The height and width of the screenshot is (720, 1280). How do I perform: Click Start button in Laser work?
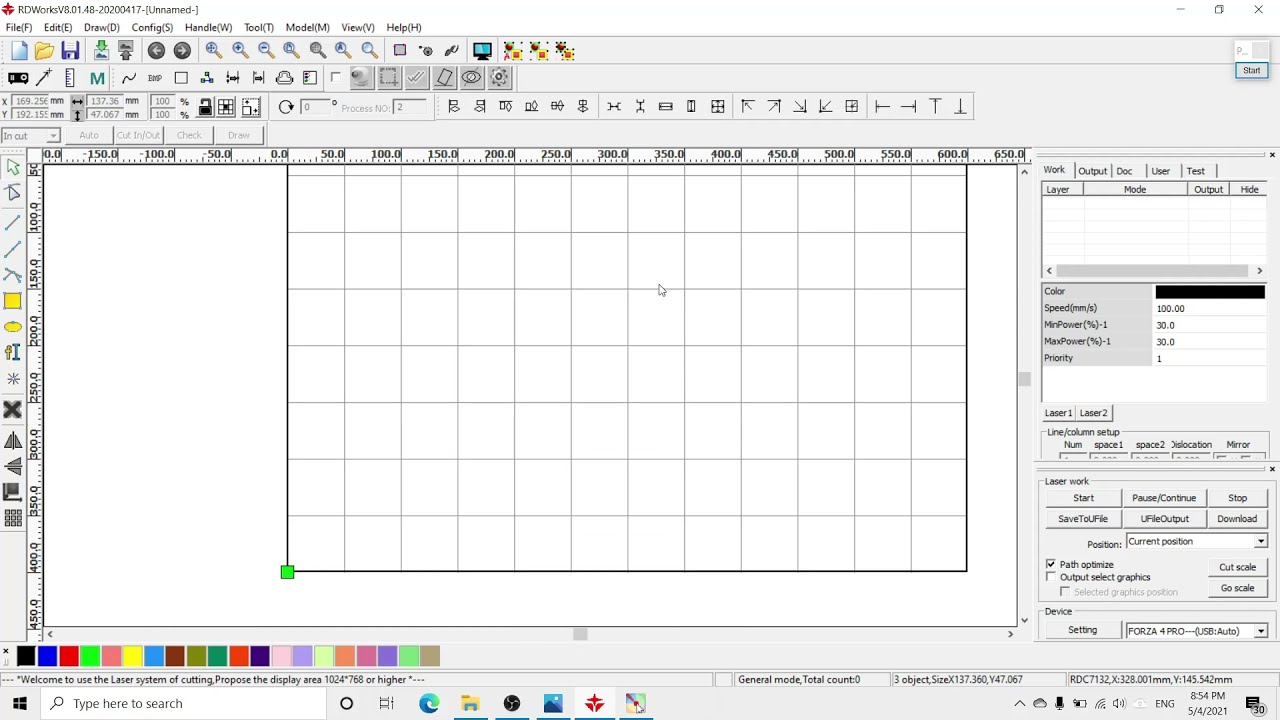point(1083,498)
